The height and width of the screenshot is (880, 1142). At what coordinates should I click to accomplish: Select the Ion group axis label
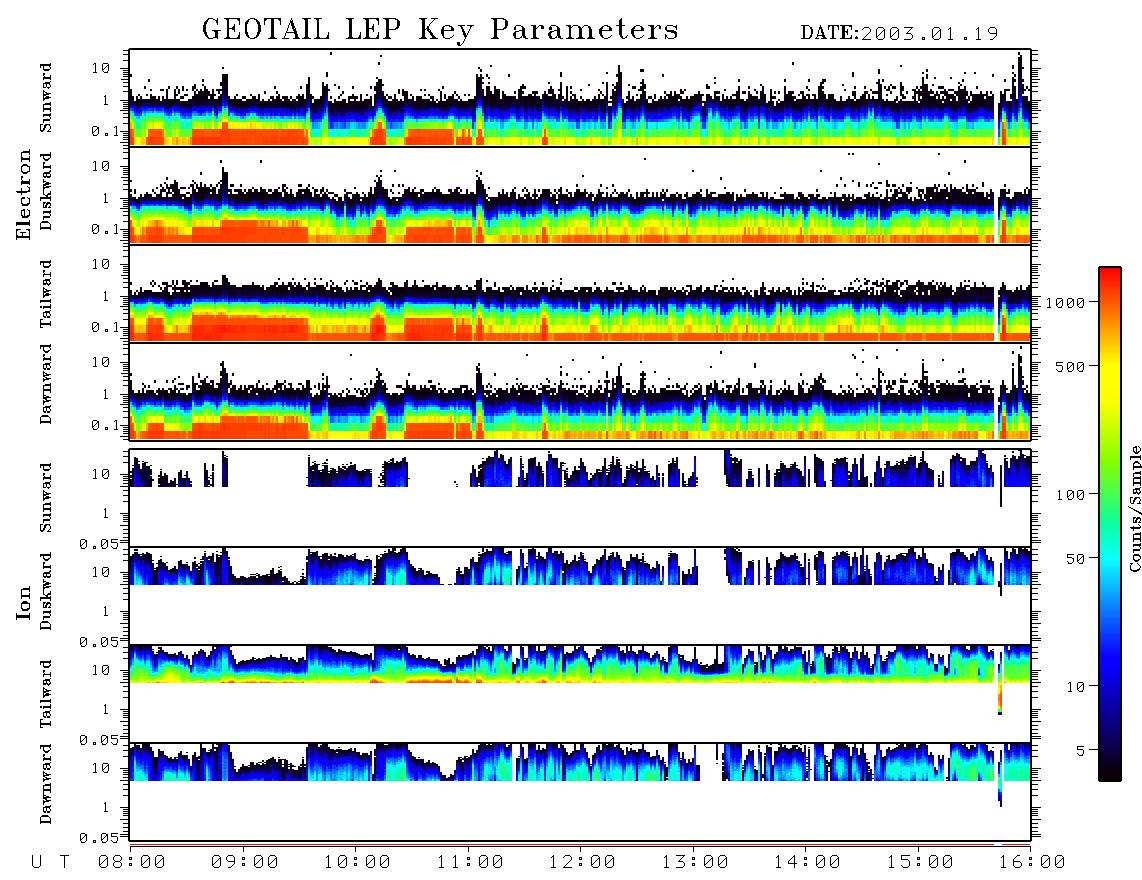(x=24, y=602)
